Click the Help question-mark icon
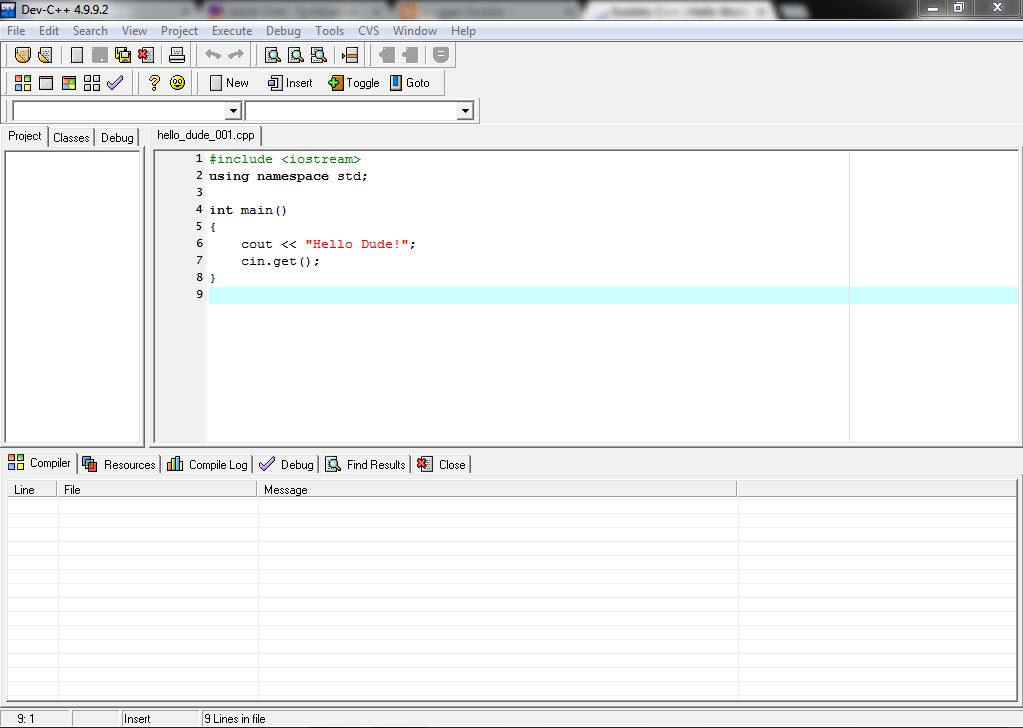 153,83
